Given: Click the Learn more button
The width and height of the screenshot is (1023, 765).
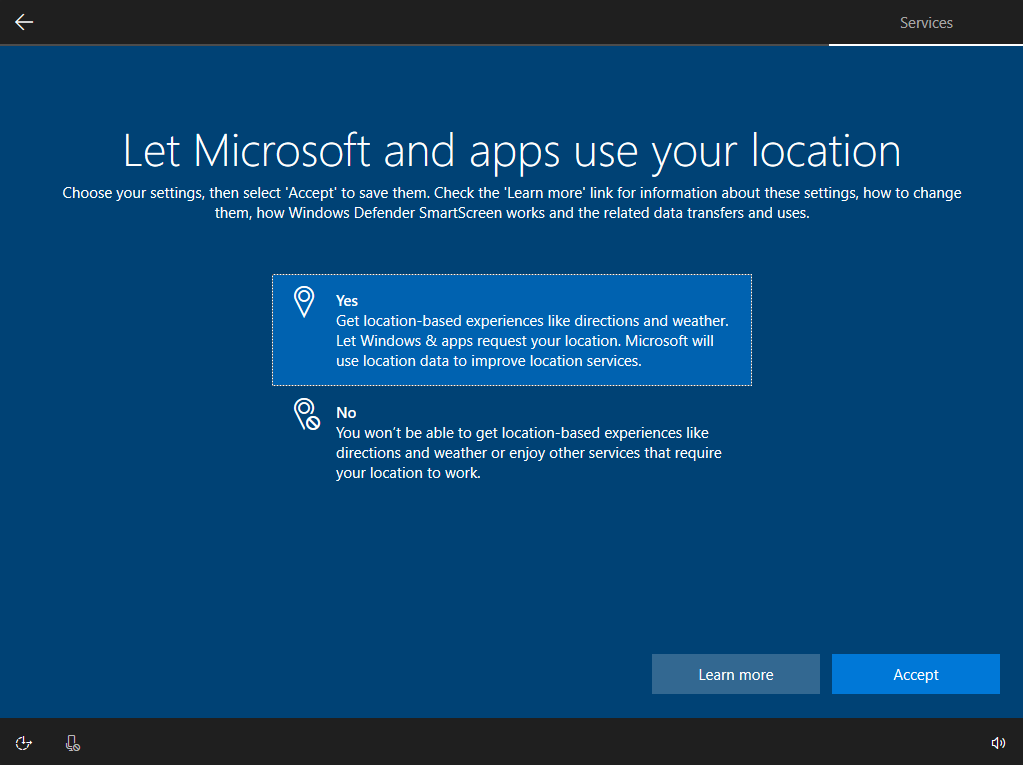Looking at the screenshot, I should click(736, 674).
